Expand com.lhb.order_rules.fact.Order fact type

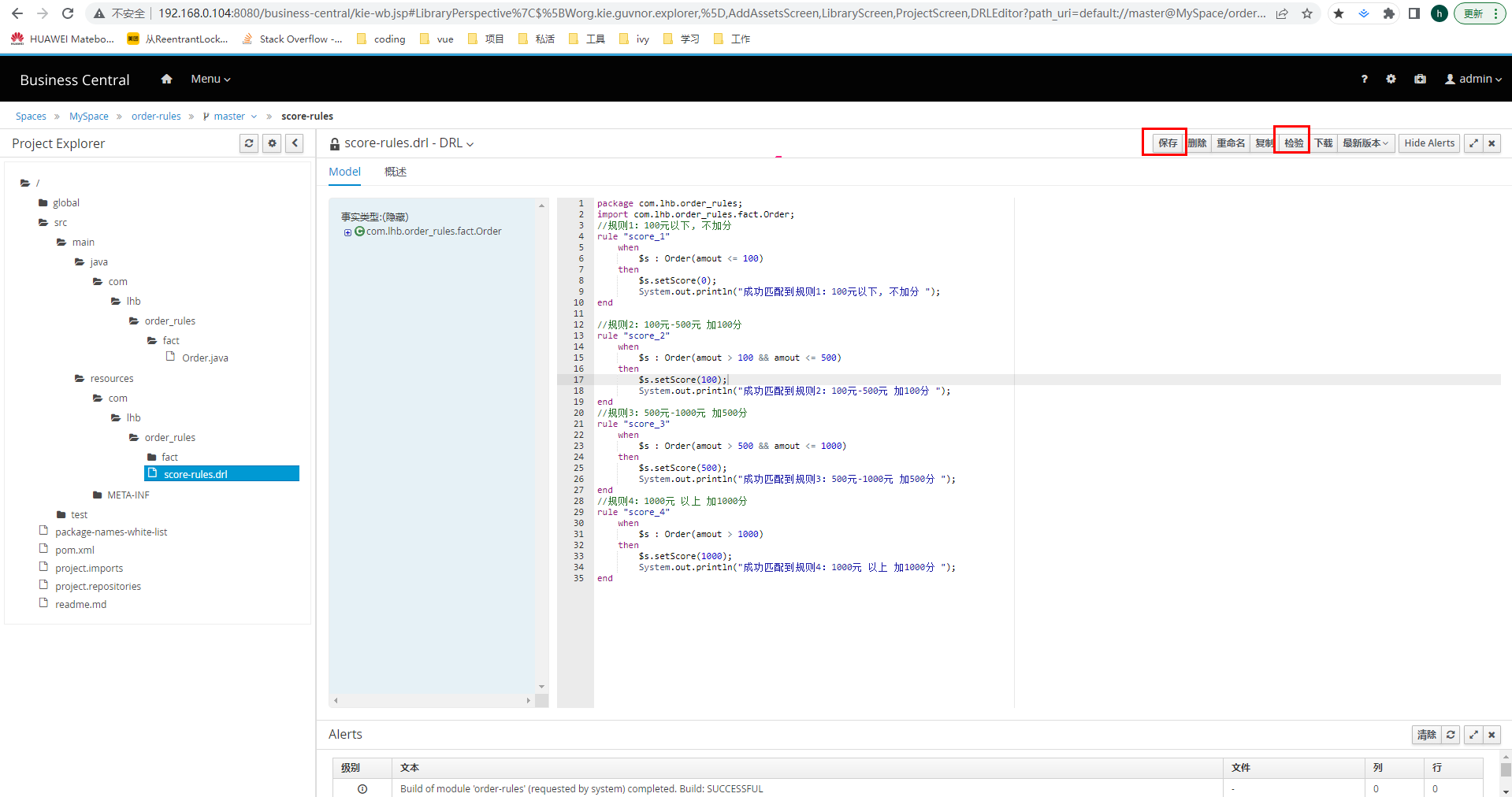tap(347, 232)
